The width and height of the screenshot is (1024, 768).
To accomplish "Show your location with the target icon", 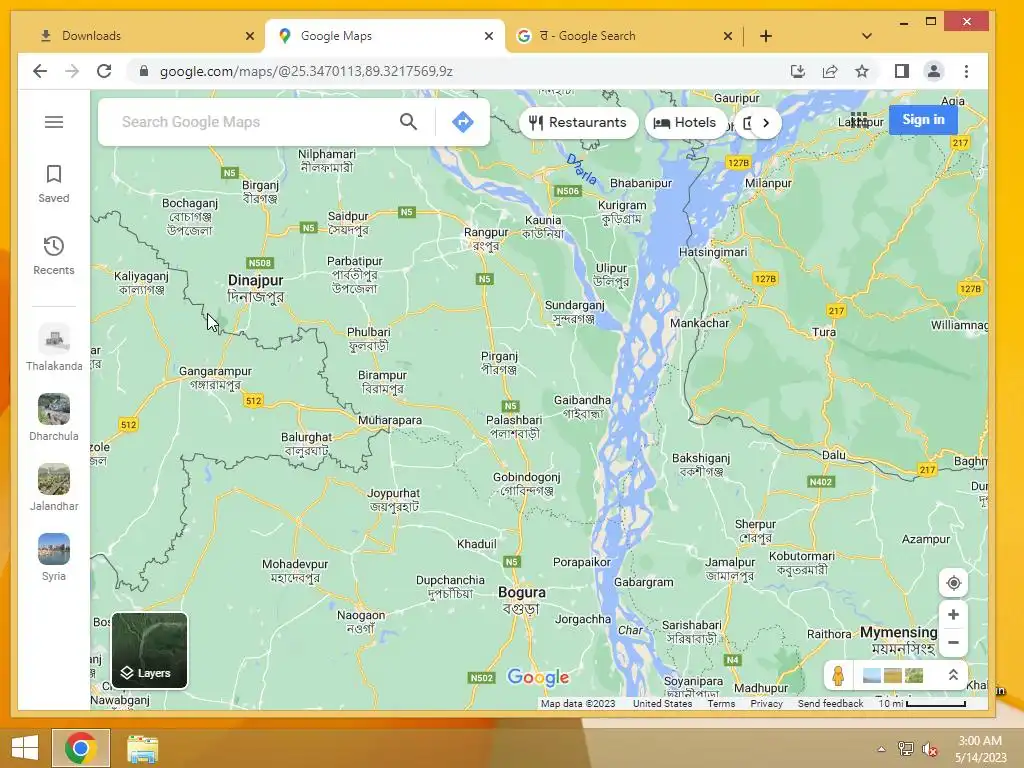I will 953,583.
